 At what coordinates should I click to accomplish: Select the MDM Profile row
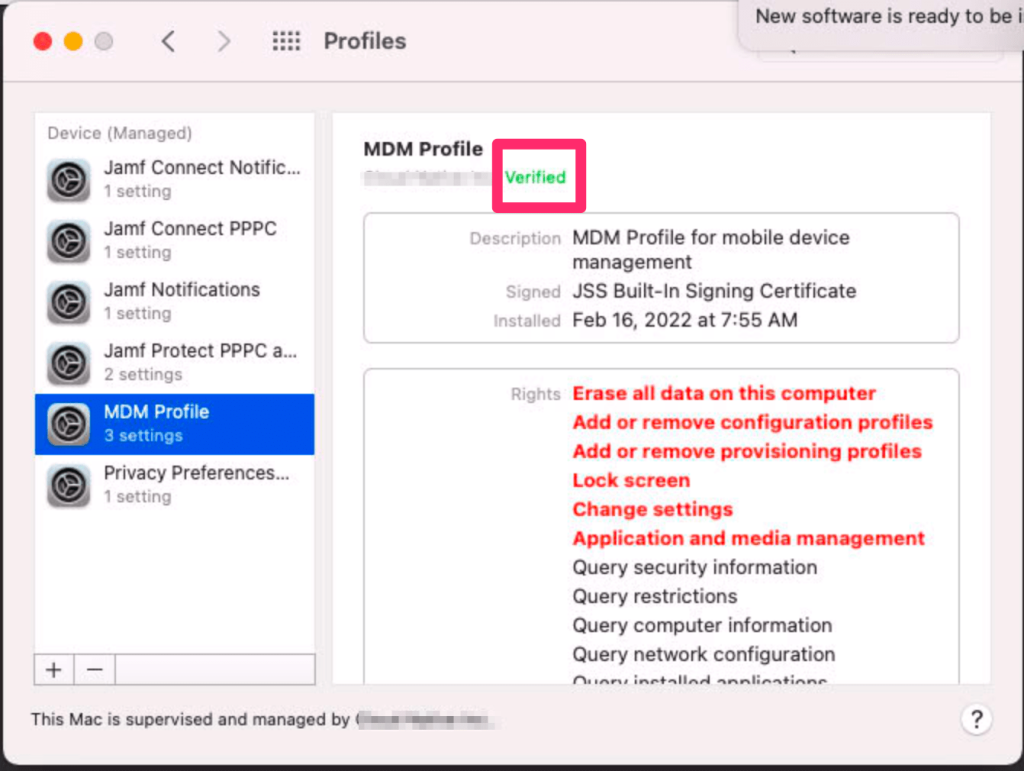(x=174, y=424)
